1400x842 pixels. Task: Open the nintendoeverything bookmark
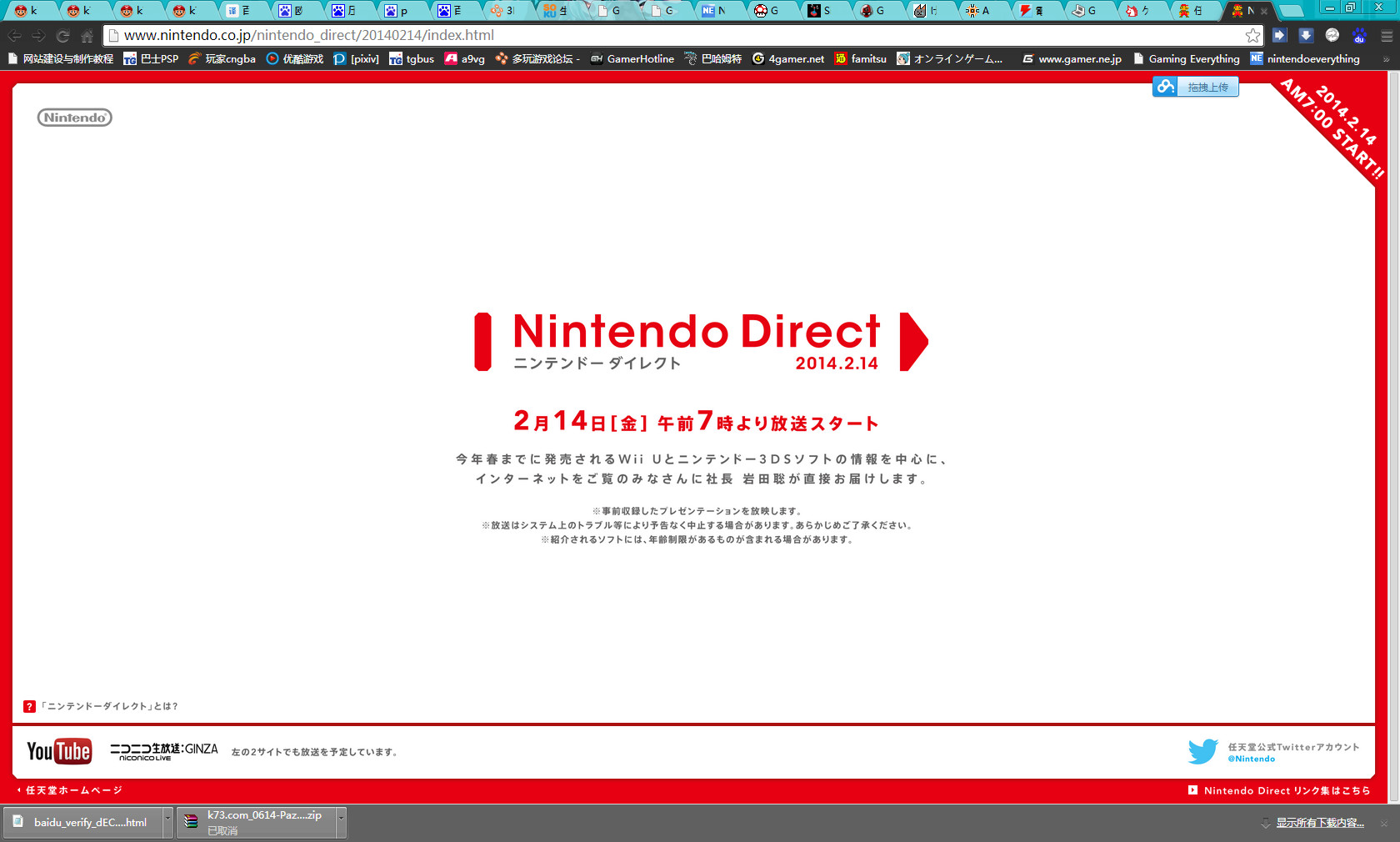coord(1305,58)
